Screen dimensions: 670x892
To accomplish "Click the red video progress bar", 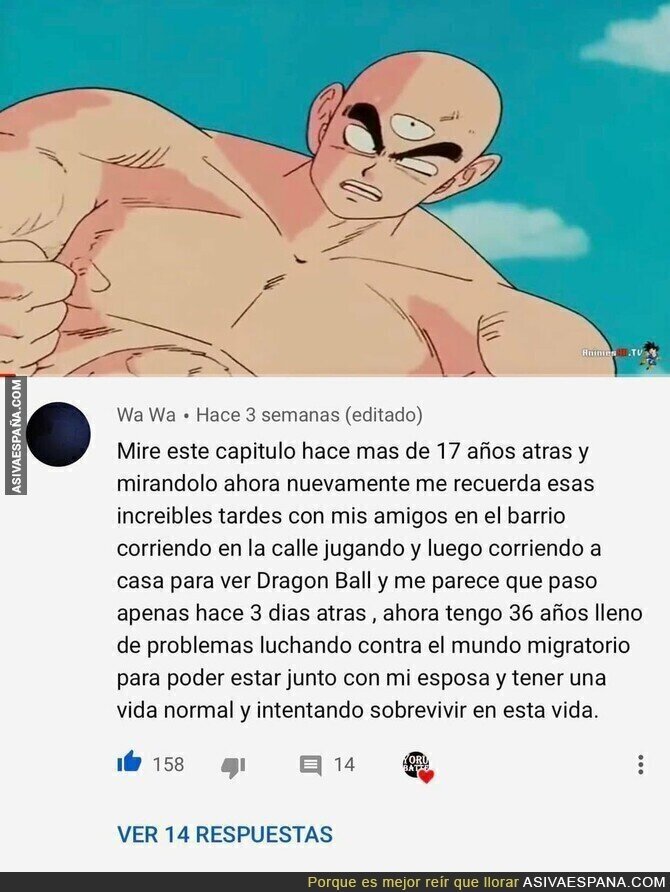I will 7,375.
